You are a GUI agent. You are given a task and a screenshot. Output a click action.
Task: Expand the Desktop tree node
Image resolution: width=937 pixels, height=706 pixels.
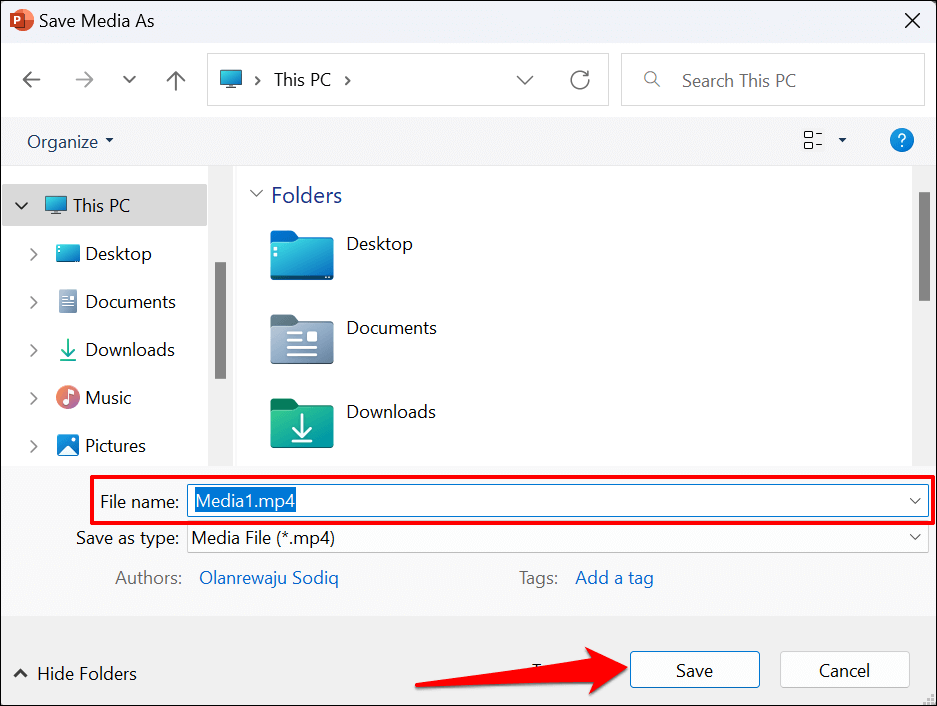pyautogui.click(x=33, y=254)
